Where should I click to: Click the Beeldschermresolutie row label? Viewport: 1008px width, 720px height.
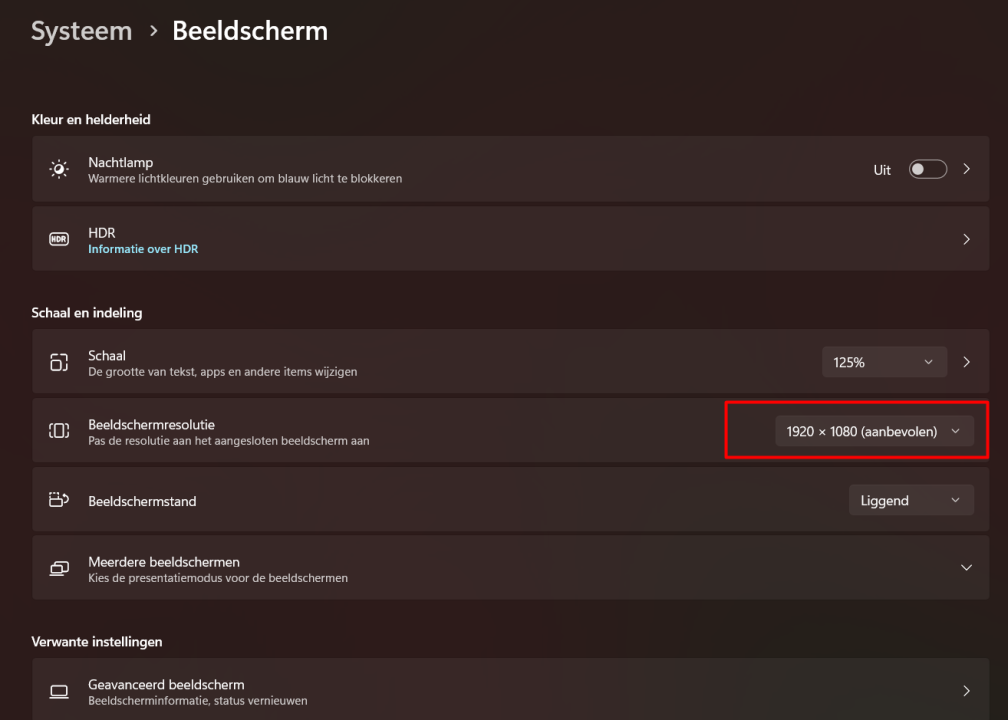151,424
